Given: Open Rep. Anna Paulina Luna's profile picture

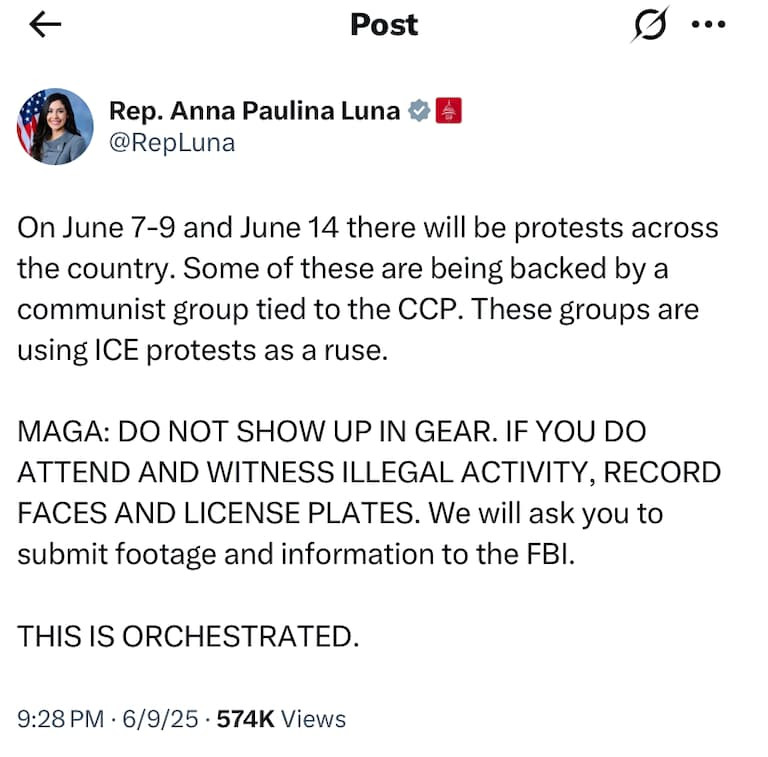Looking at the screenshot, I should (55, 126).
